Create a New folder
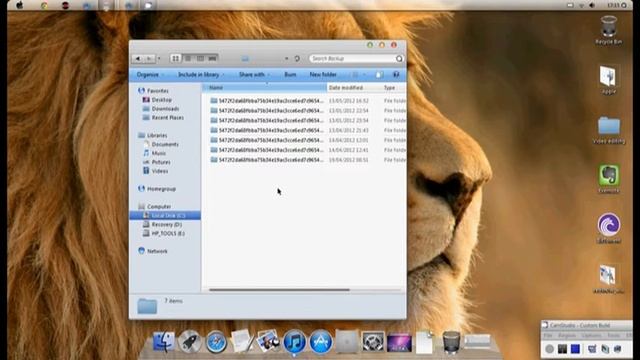The image size is (640, 360). 323,75
